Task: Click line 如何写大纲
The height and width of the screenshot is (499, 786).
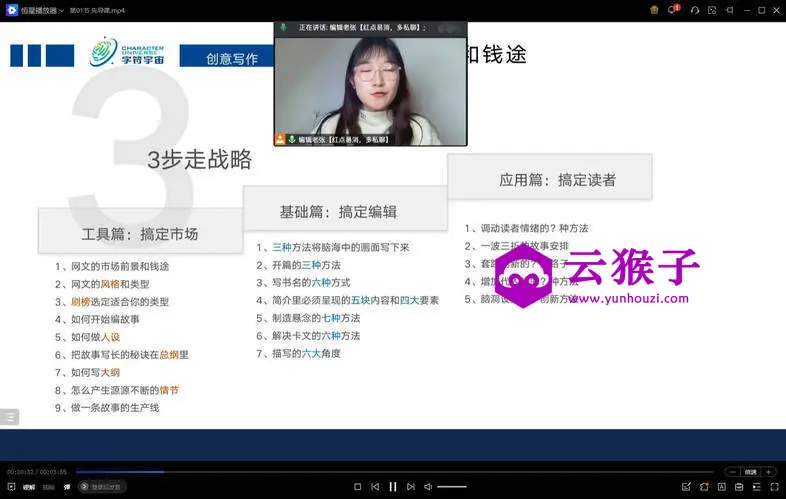Action: [x=87, y=373]
